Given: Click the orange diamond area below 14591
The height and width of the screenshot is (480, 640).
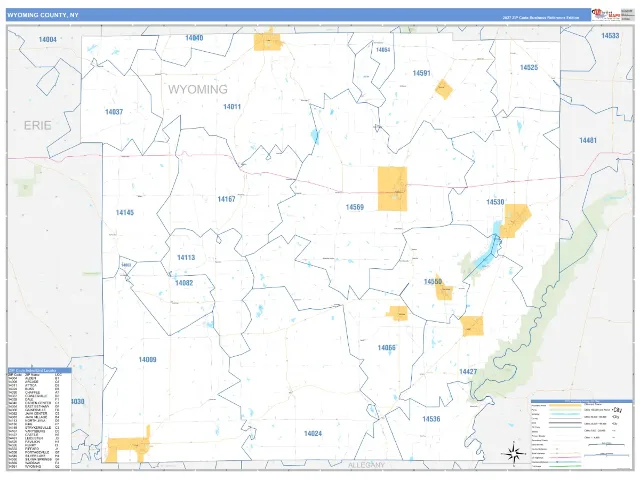Looking at the screenshot, I should 444,89.
